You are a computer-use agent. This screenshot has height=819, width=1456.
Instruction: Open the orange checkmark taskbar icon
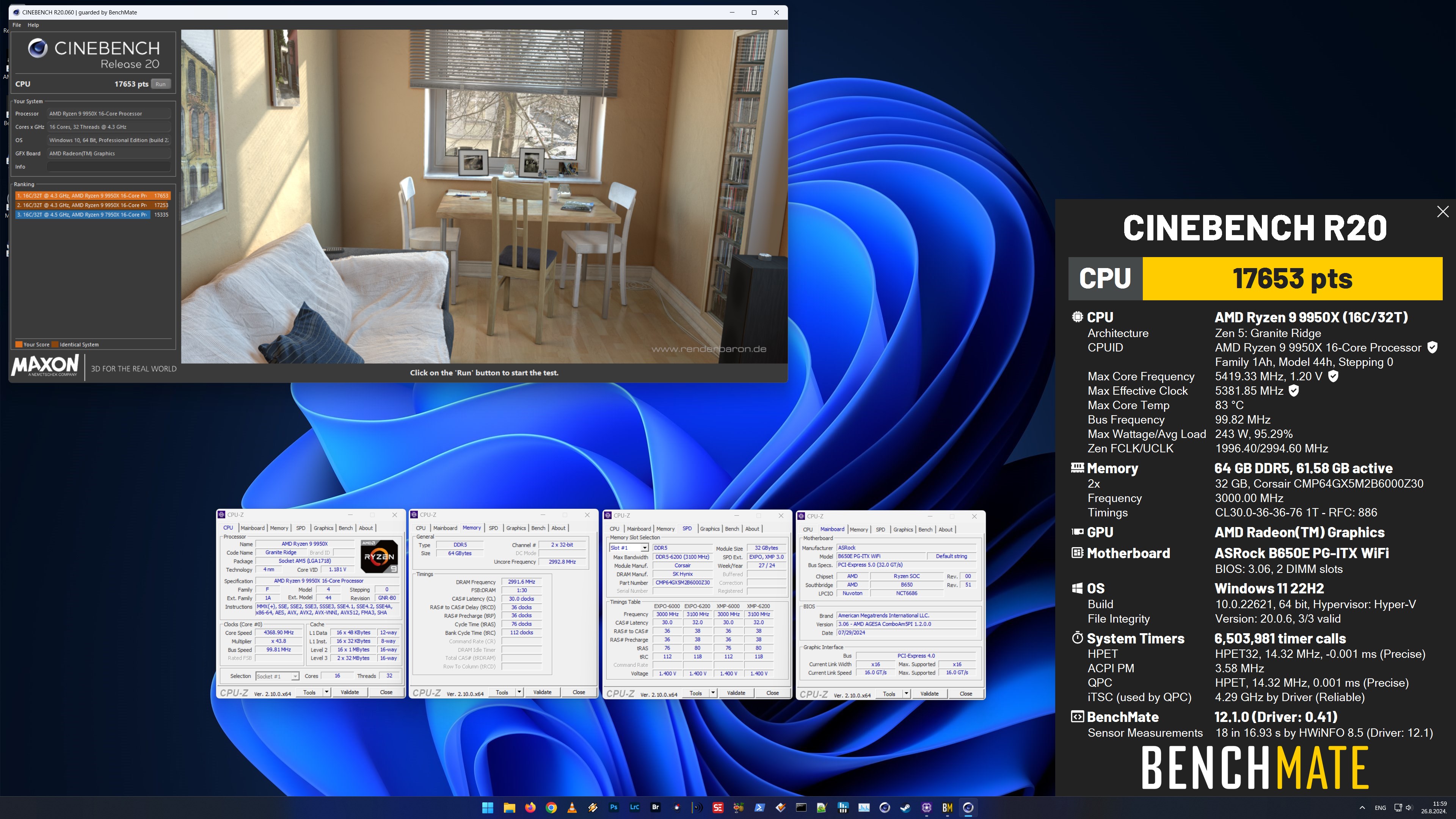(780, 807)
